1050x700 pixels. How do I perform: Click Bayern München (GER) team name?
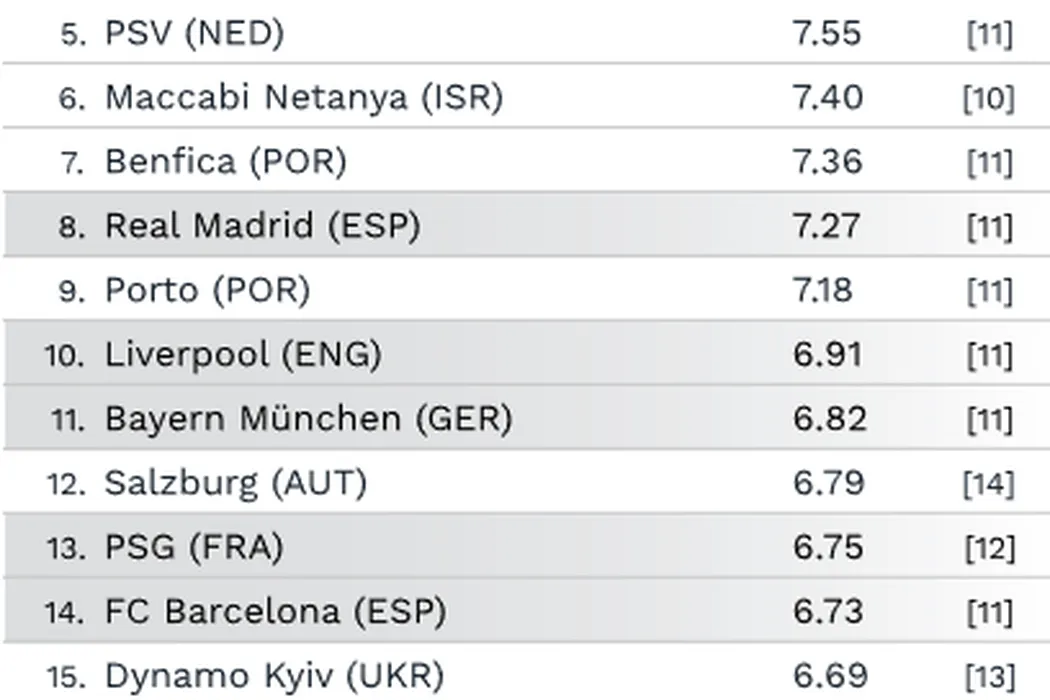(x=308, y=418)
